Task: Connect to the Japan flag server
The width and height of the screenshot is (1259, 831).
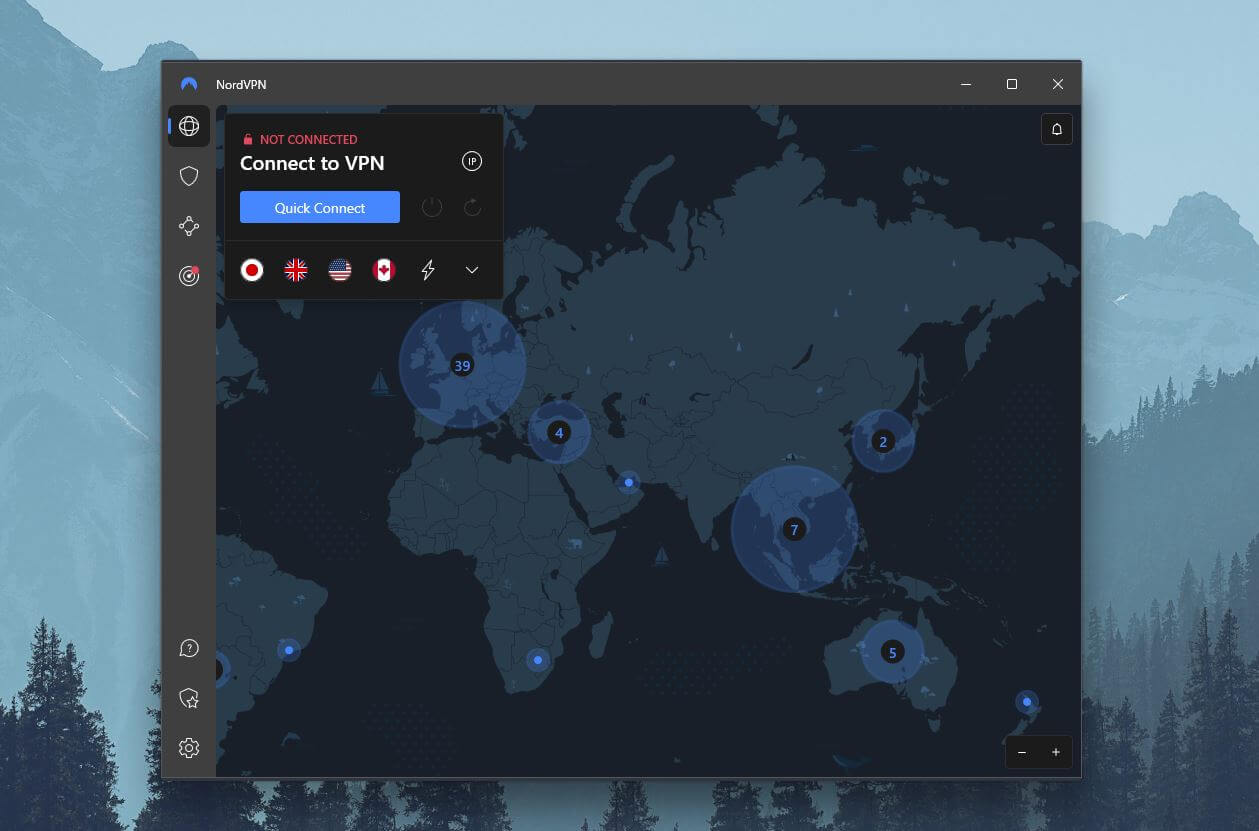Action: click(252, 270)
